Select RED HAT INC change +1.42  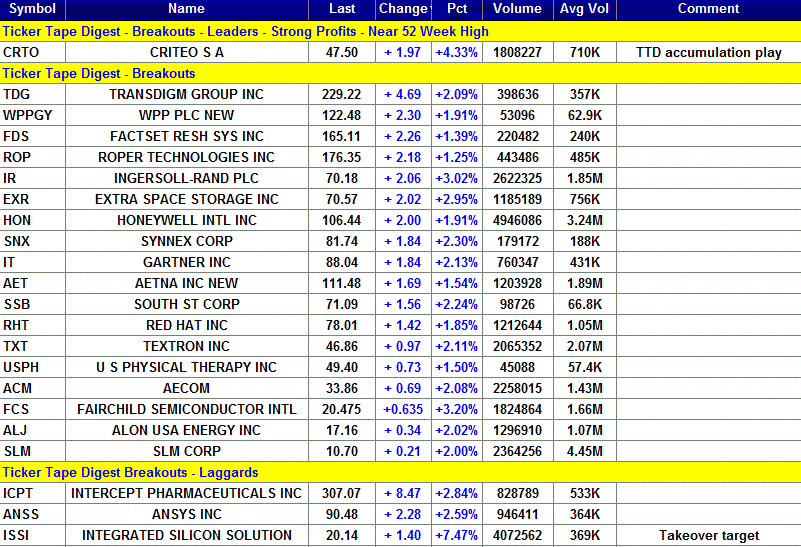(404, 325)
